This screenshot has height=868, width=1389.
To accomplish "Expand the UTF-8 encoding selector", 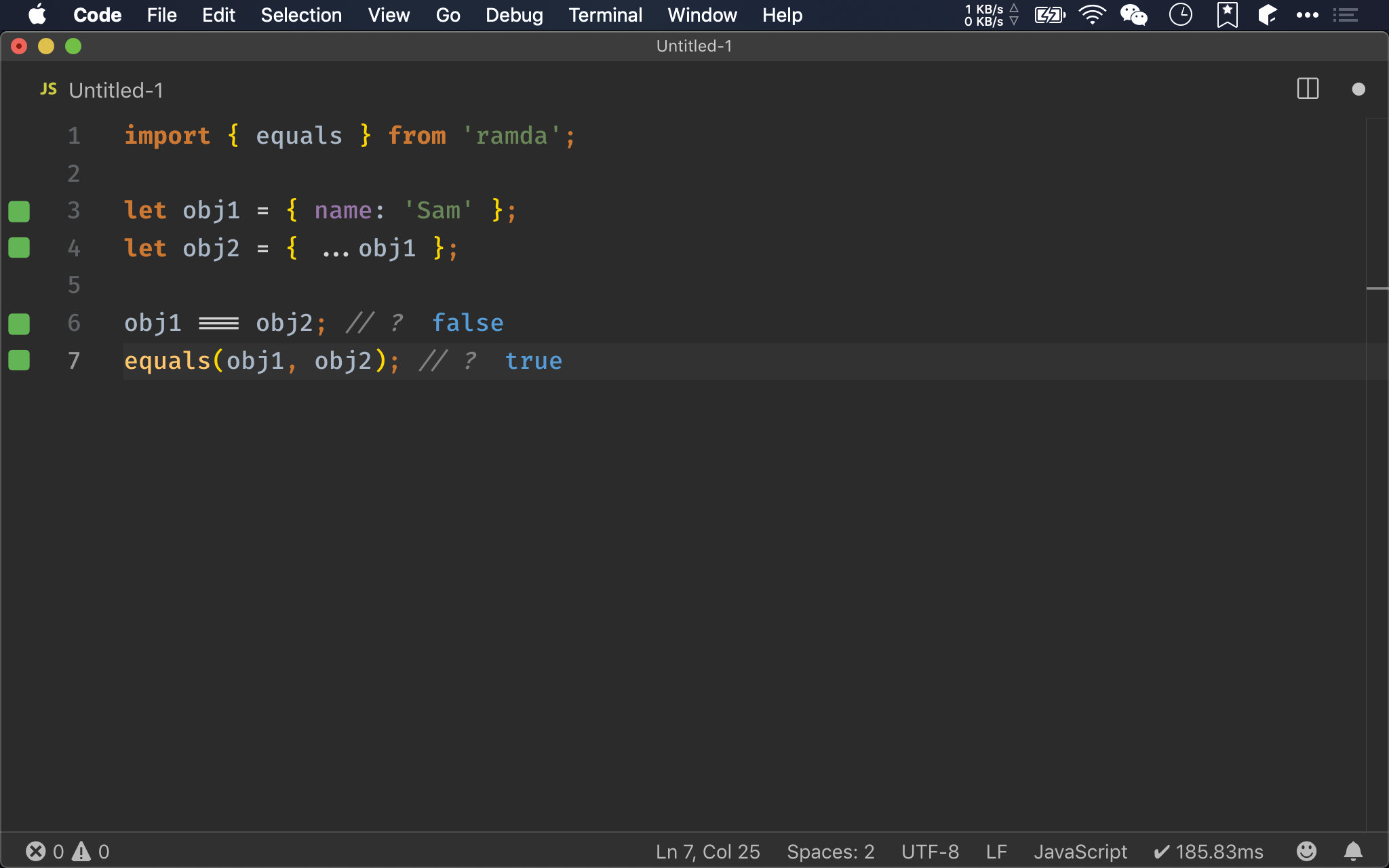I will [x=934, y=850].
